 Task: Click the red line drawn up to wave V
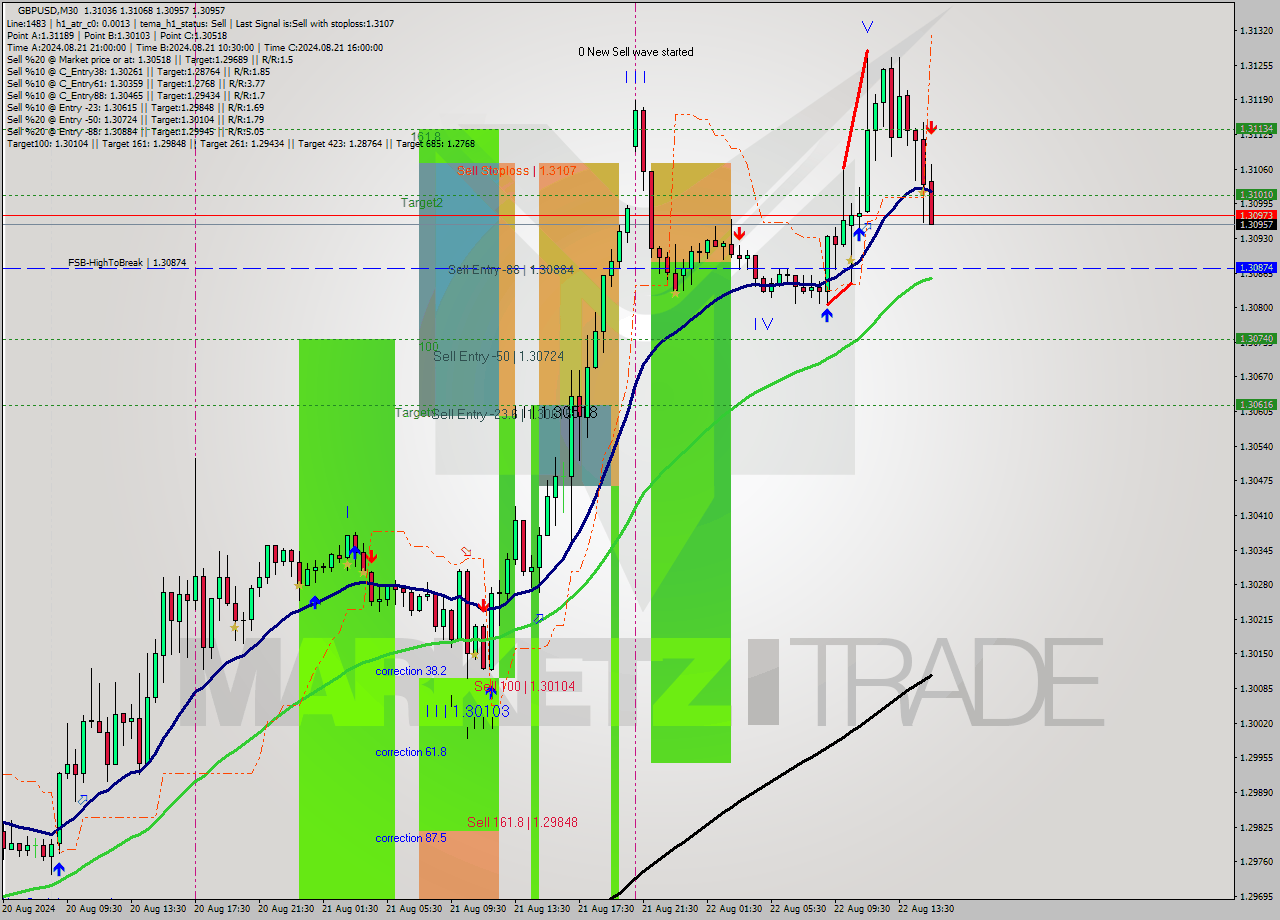coord(855,108)
